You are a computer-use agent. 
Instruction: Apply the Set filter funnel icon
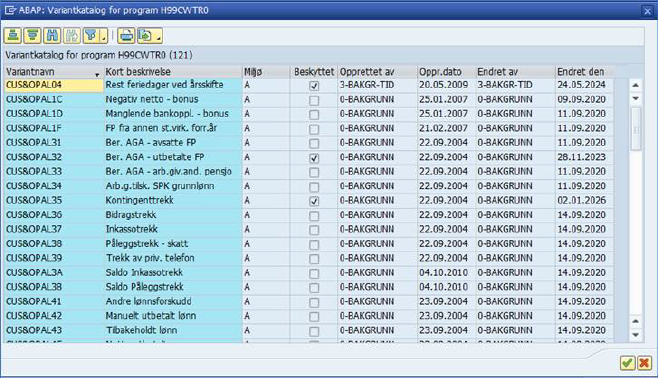pos(91,36)
